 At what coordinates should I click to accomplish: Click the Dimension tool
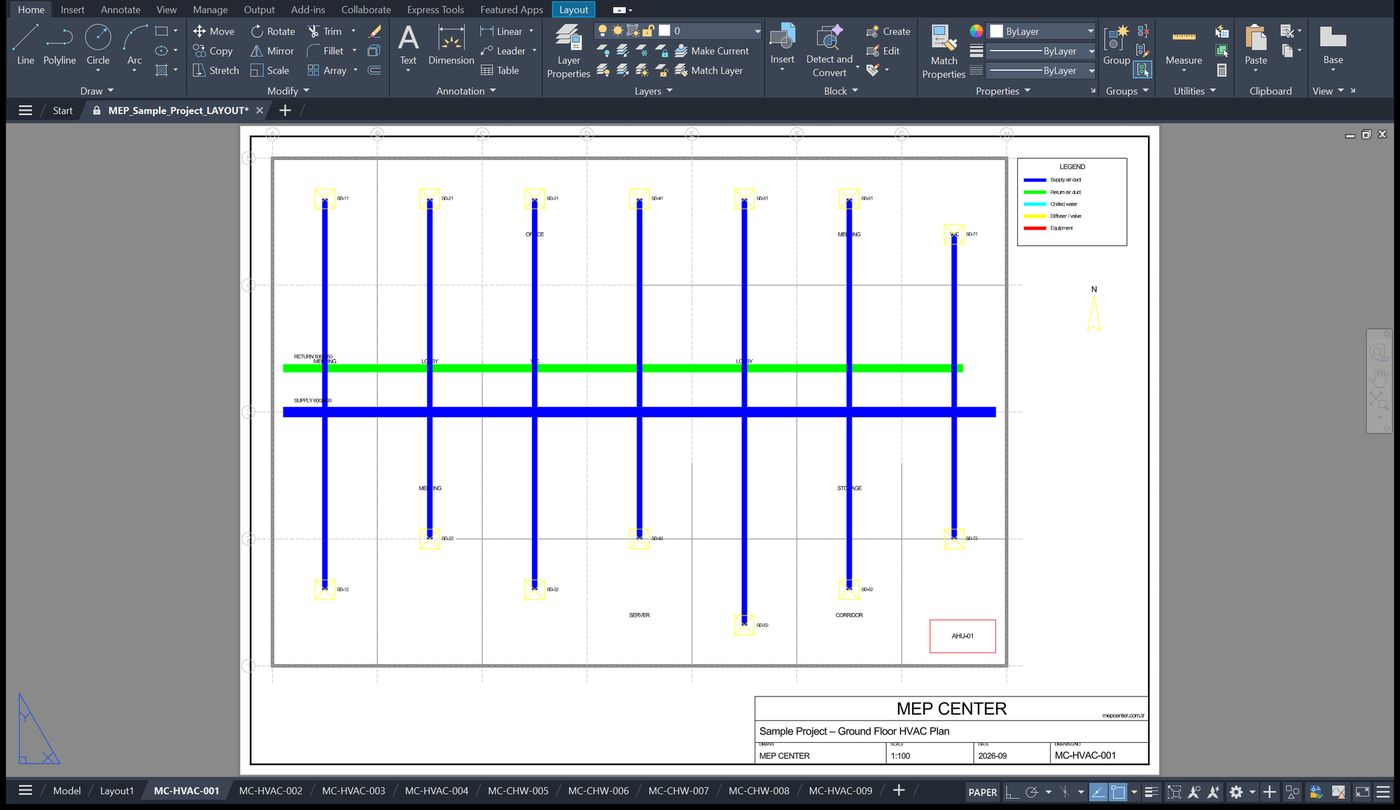click(451, 45)
